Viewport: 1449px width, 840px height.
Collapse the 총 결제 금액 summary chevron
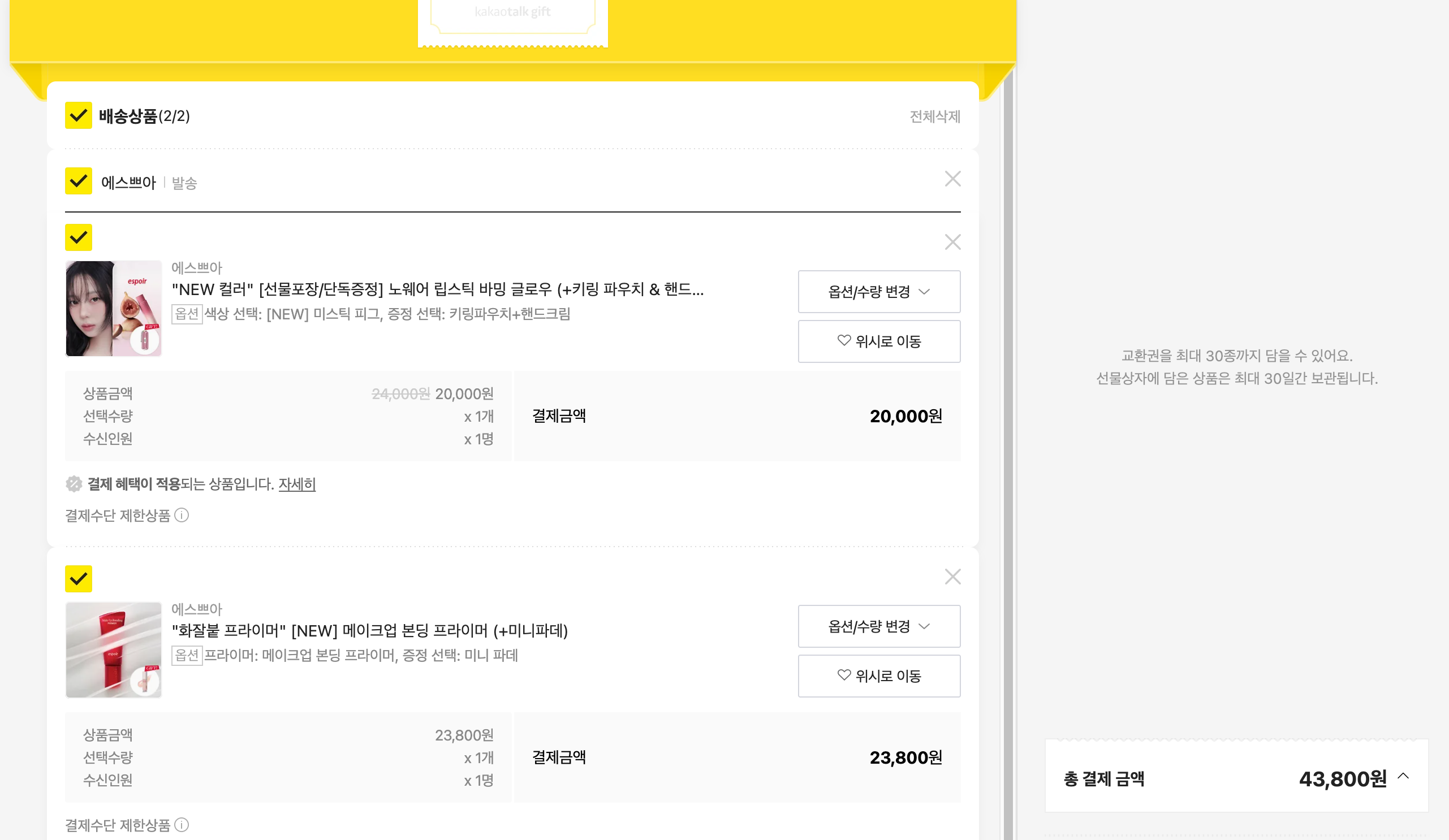tap(1403, 777)
